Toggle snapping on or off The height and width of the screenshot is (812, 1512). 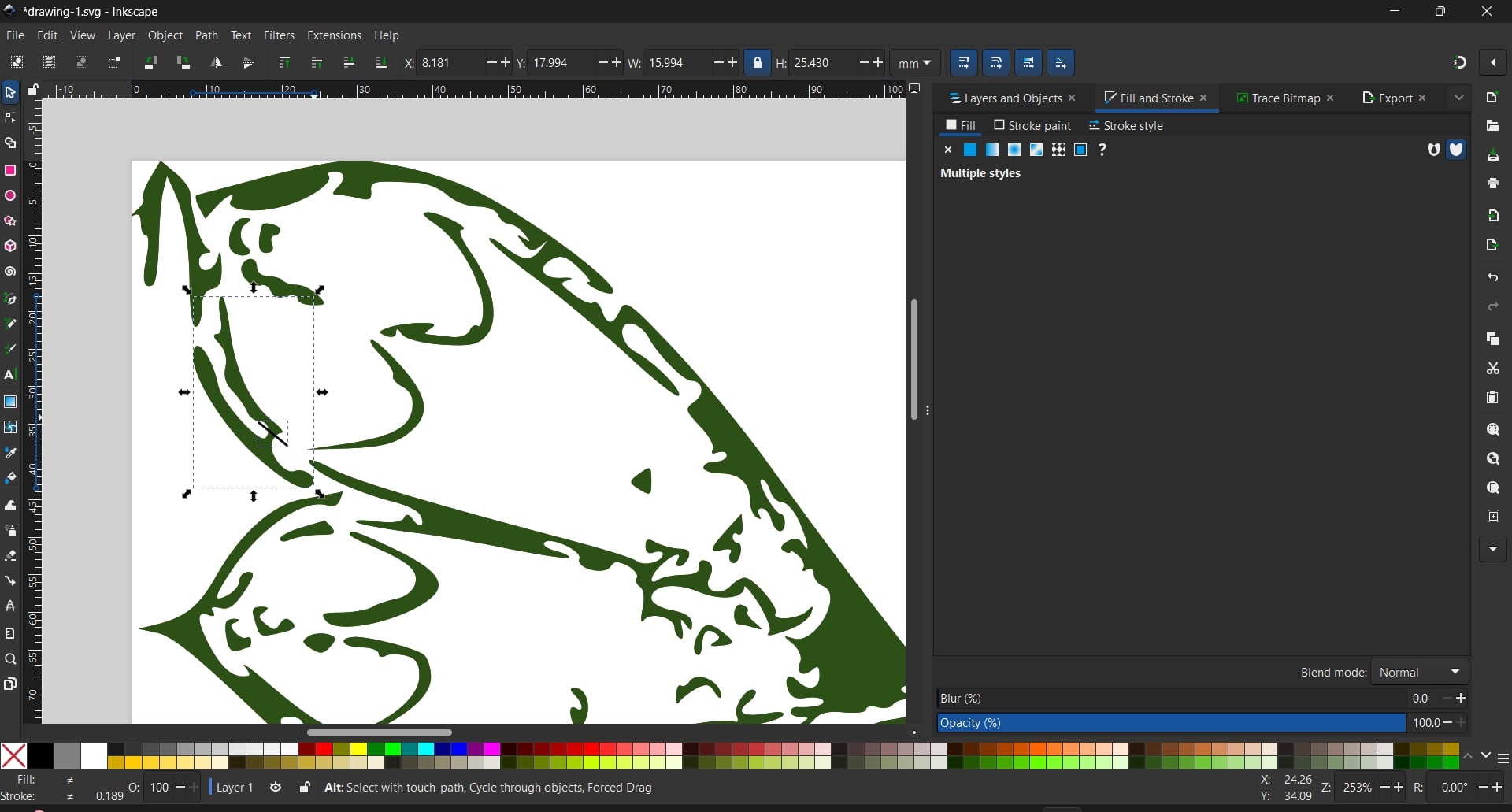point(1460,63)
